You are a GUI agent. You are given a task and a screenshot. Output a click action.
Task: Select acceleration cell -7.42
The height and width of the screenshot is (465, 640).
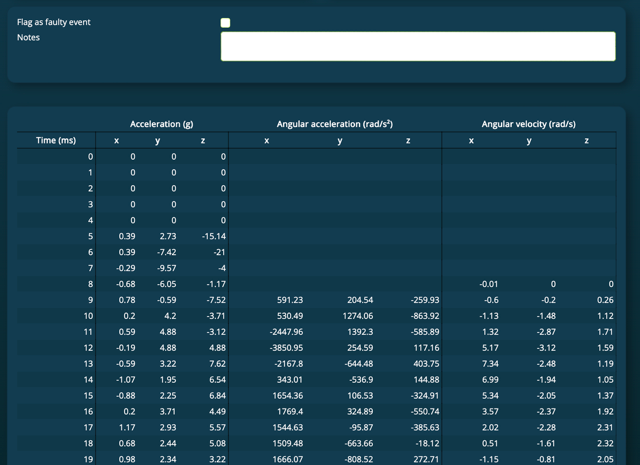(167, 252)
